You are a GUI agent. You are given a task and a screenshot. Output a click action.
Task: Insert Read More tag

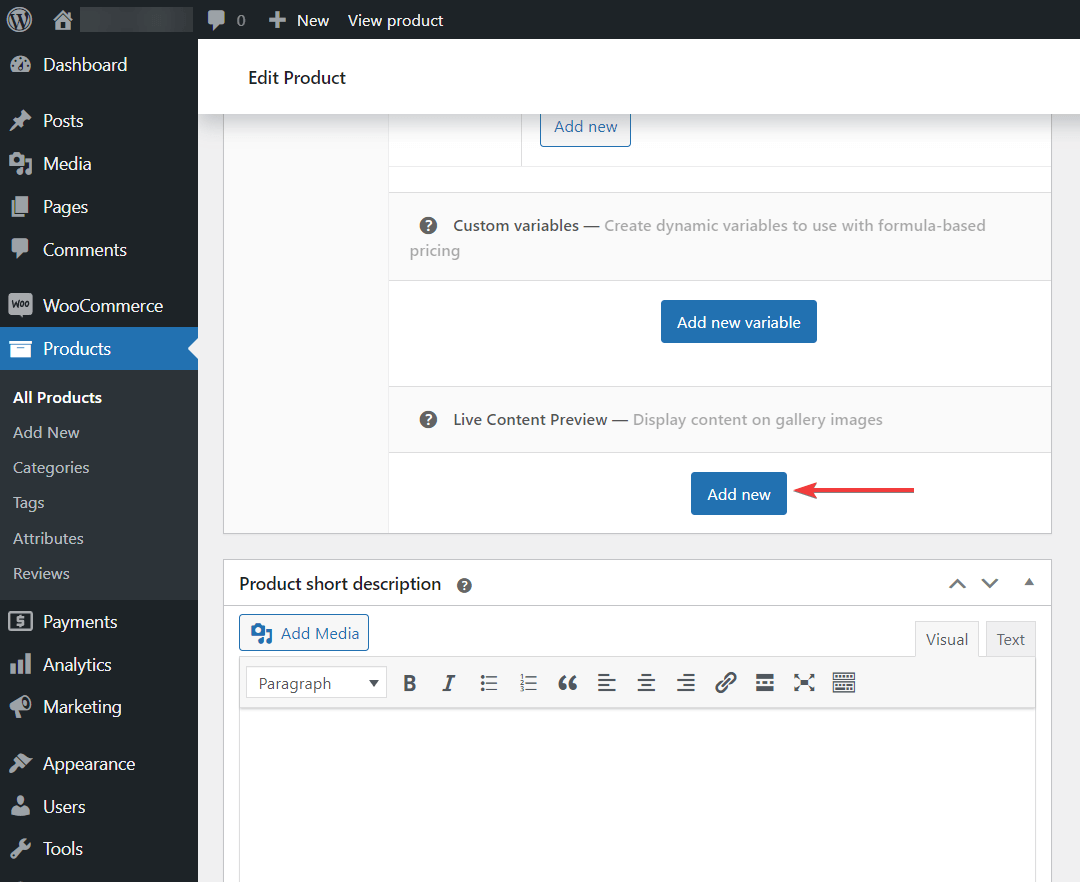765,683
